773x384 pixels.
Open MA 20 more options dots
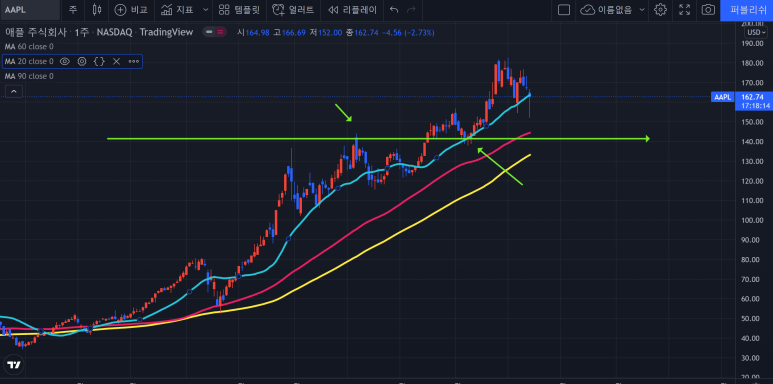(x=134, y=62)
